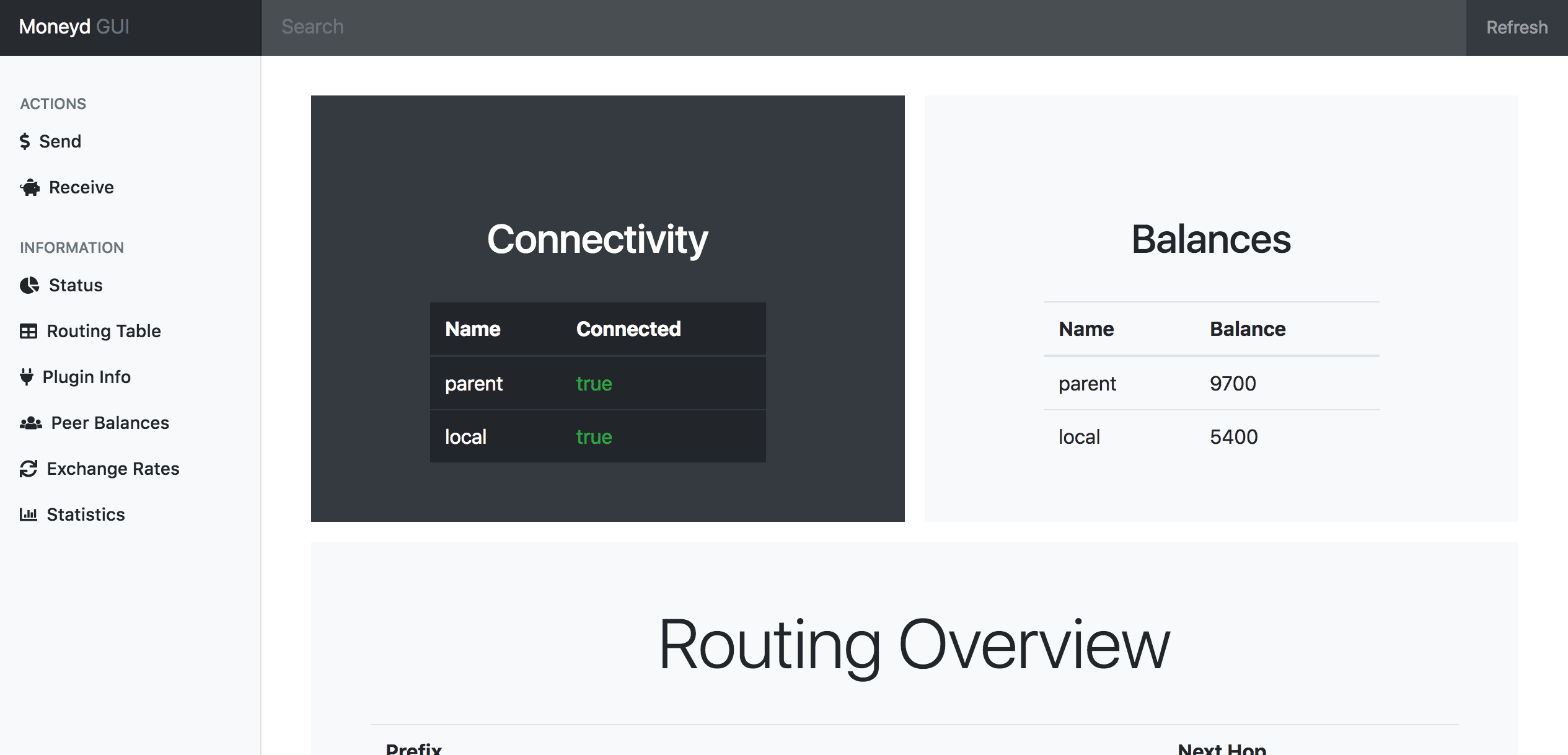Enable Refresh button at top right
The image size is (1568, 755).
point(1516,27)
